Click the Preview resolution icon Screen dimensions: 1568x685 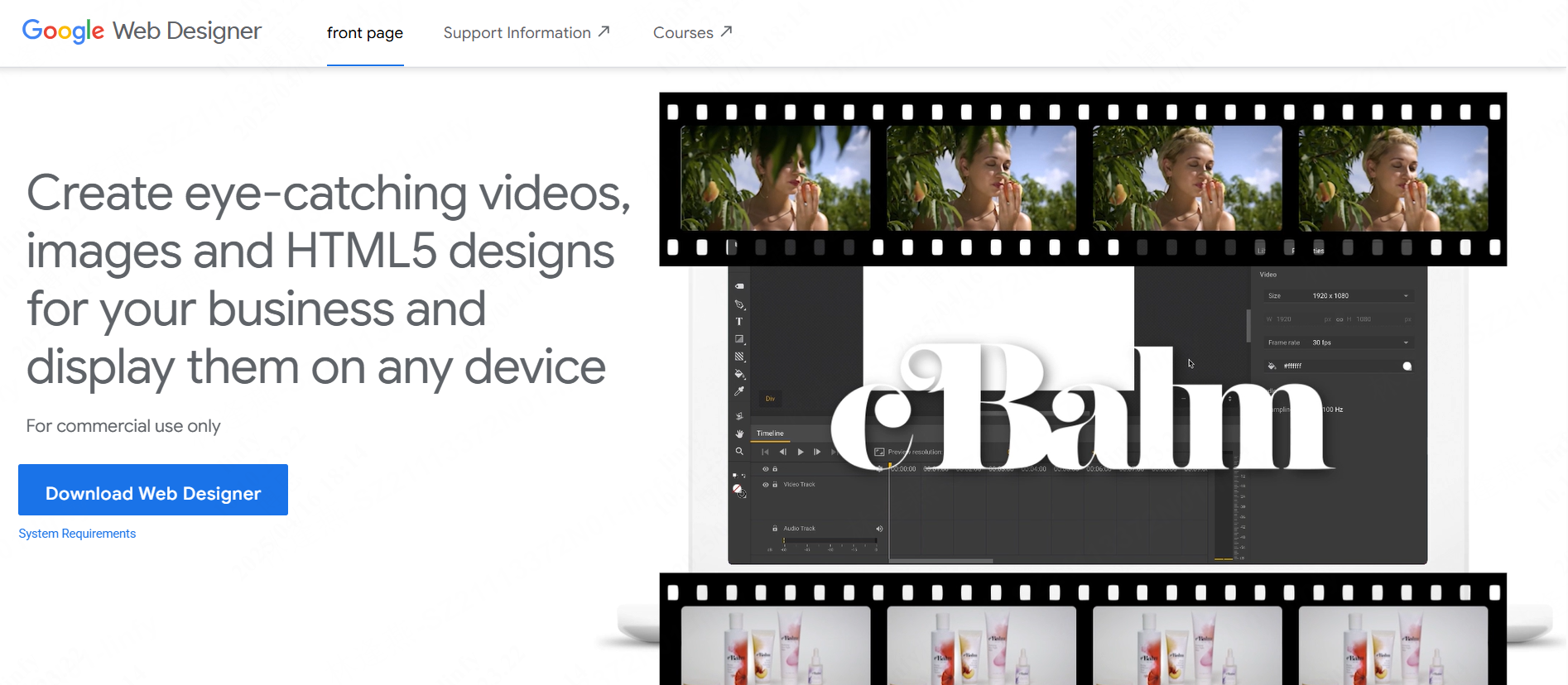(879, 452)
